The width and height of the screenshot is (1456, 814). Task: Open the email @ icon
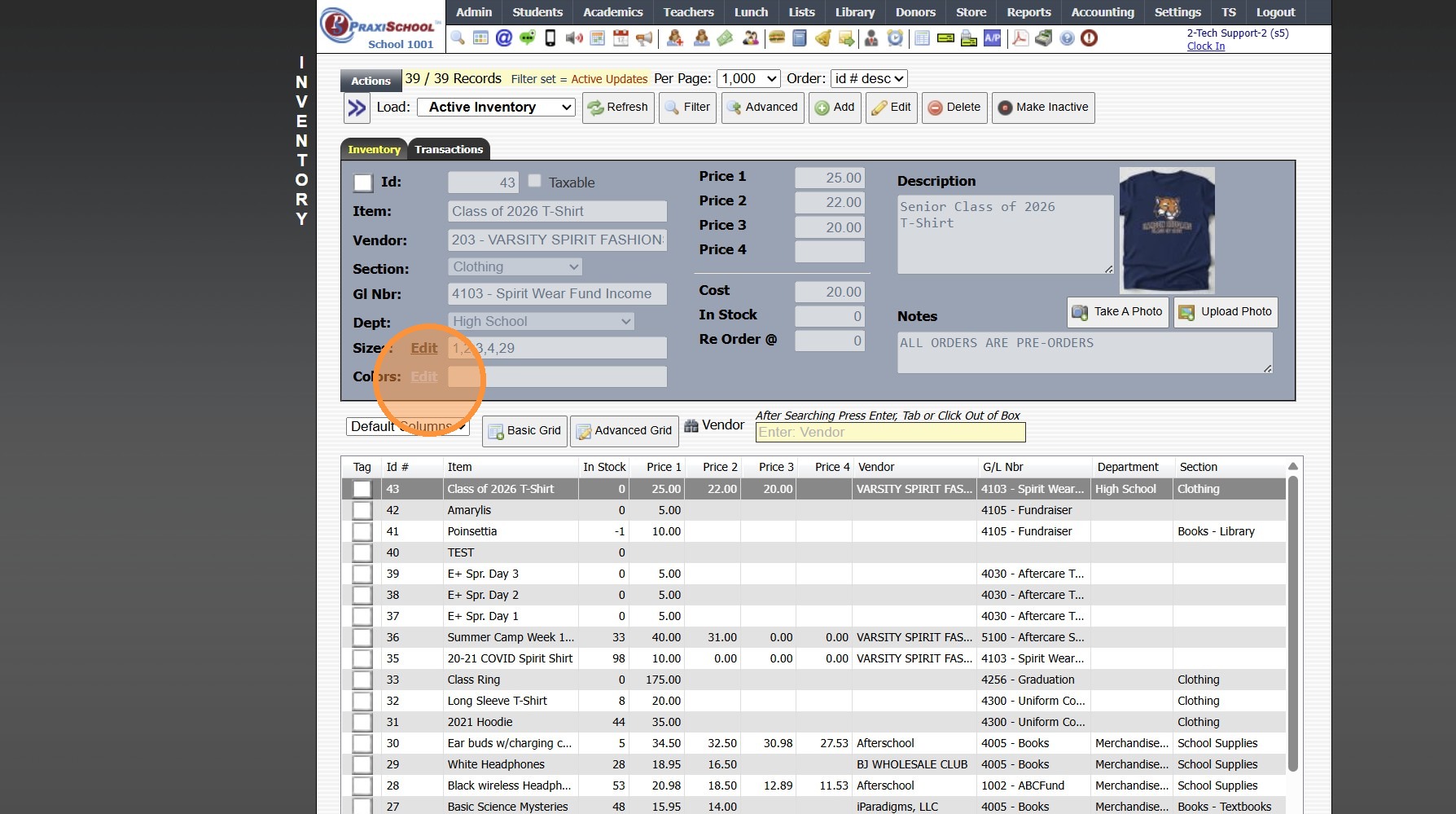point(504,37)
